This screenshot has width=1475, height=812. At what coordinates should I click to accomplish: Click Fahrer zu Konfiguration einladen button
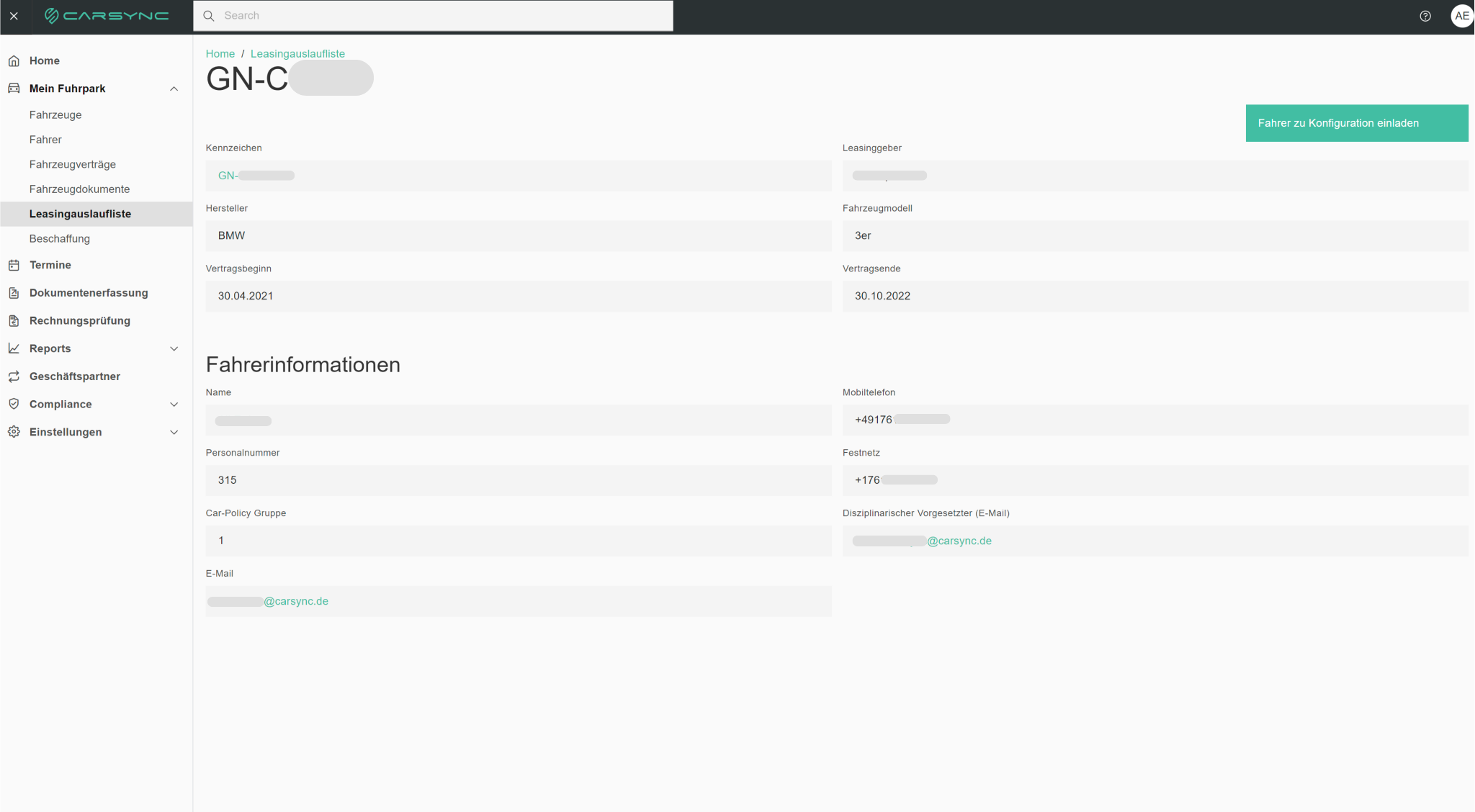(1357, 123)
